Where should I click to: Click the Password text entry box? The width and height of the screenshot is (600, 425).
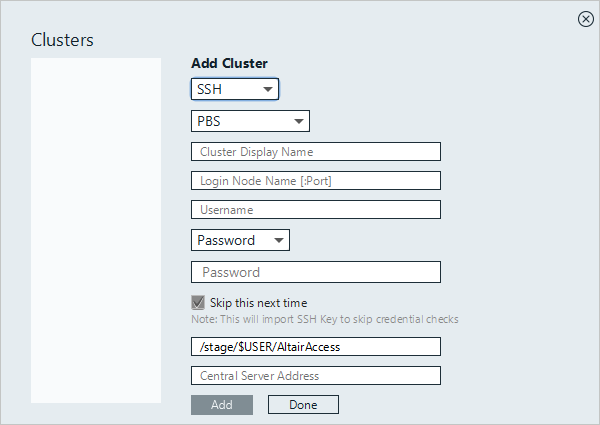315,272
